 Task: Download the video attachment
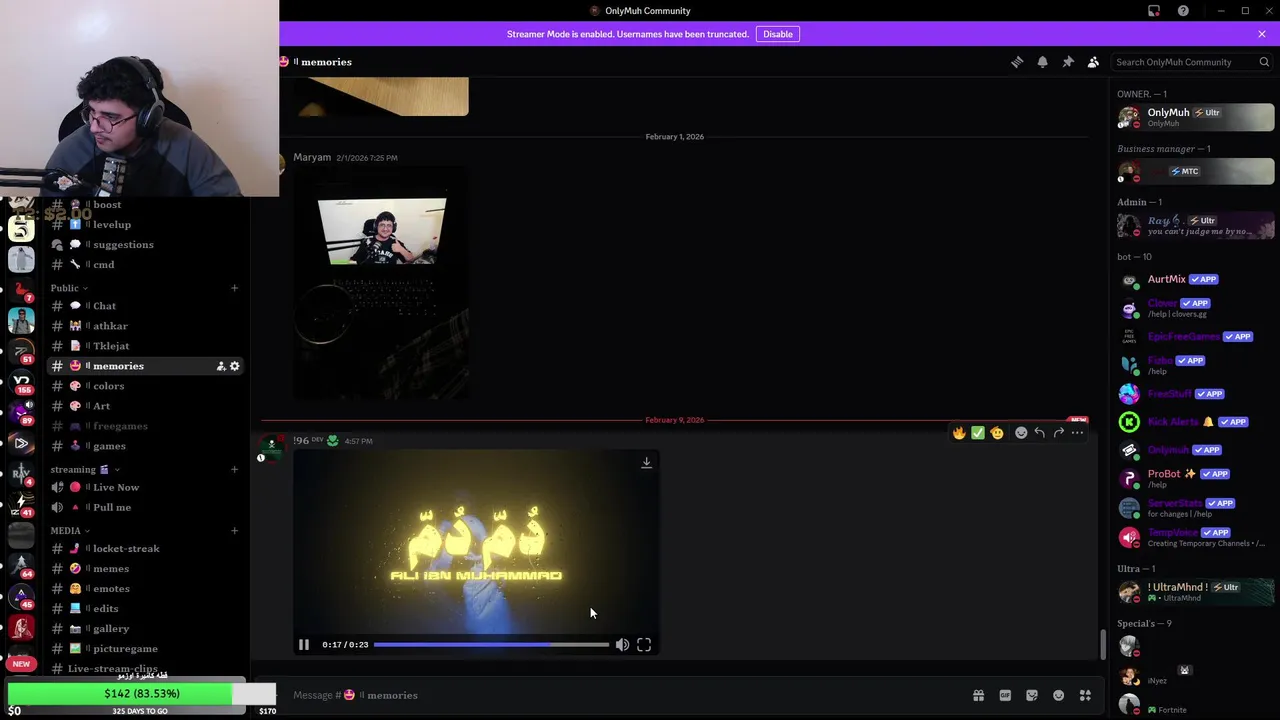click(x=646, y=462)
